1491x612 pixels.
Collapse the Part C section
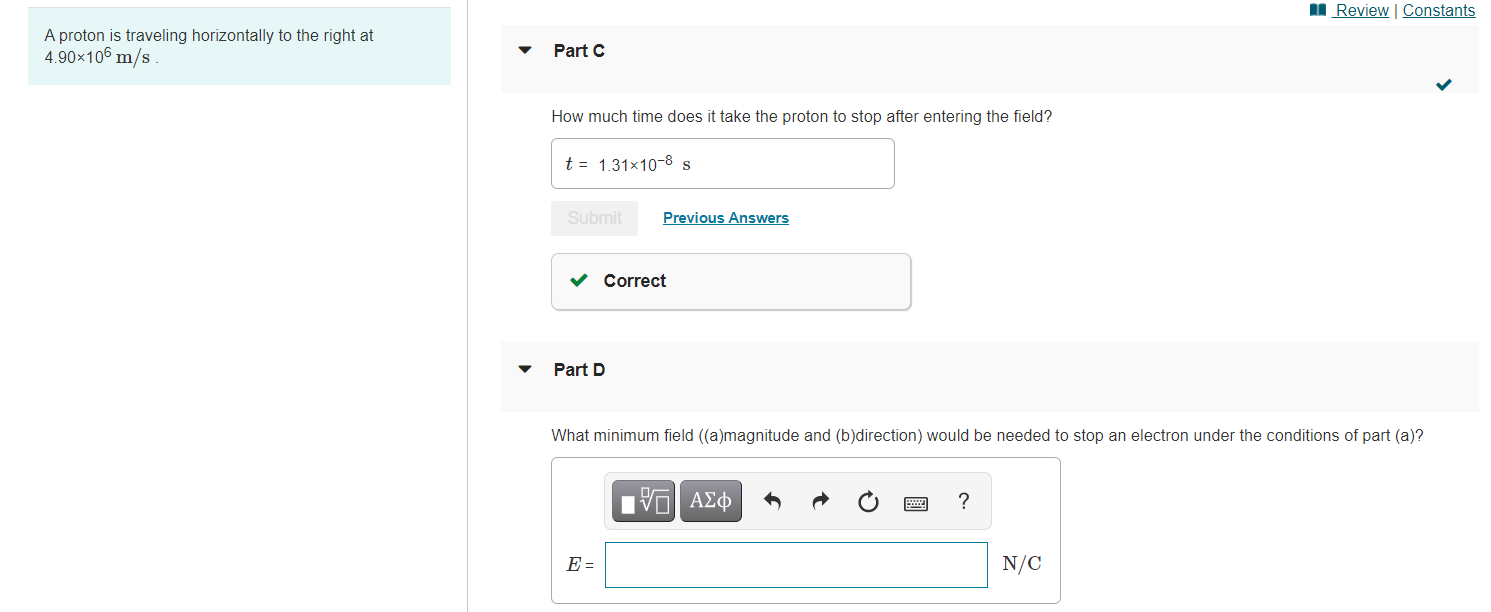525,49
